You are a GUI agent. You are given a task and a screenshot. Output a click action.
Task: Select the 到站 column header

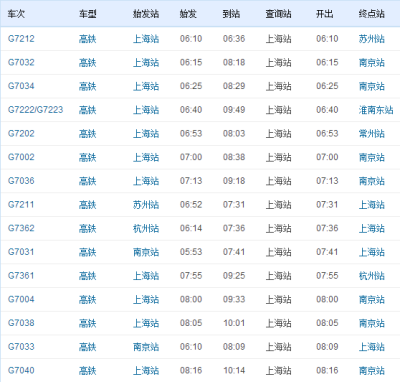tap(231, 14)
